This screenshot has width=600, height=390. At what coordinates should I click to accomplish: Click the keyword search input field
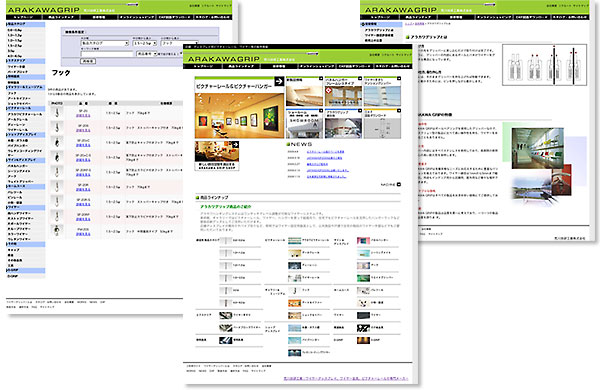(x=107, y=54)
